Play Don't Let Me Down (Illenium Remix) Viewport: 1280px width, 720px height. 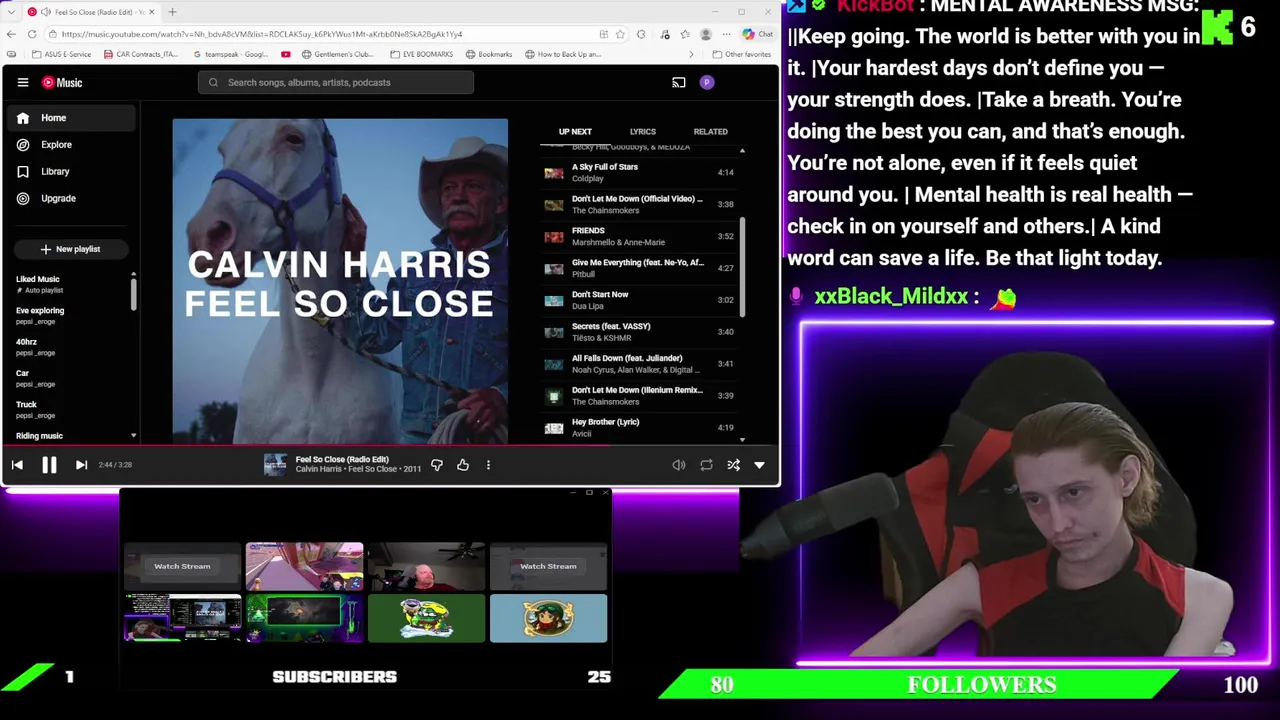pos(638,397)
